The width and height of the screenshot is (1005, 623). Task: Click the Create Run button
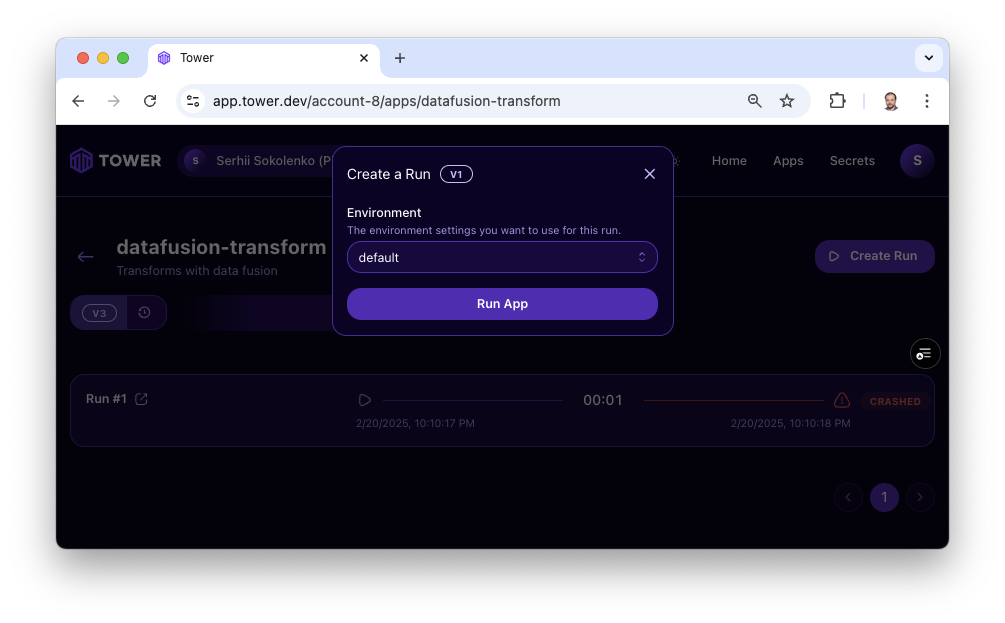(x=874, y=256)
